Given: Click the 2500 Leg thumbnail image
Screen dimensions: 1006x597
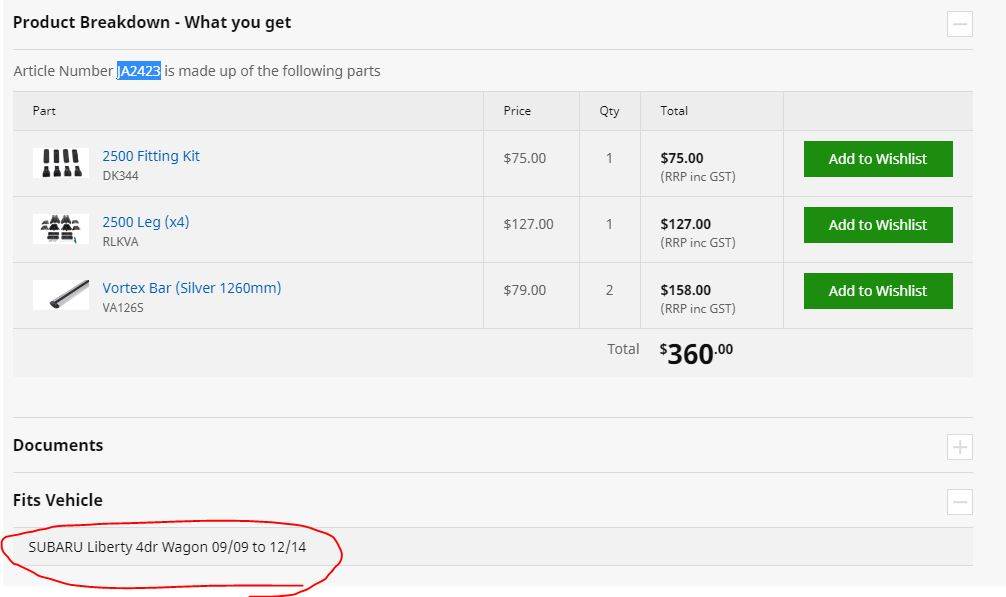Looking at the screenshot, I should 61,229.
